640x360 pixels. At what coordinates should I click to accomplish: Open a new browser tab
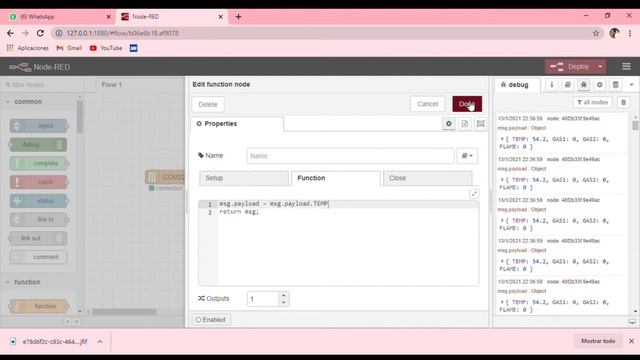click(238, 17)
